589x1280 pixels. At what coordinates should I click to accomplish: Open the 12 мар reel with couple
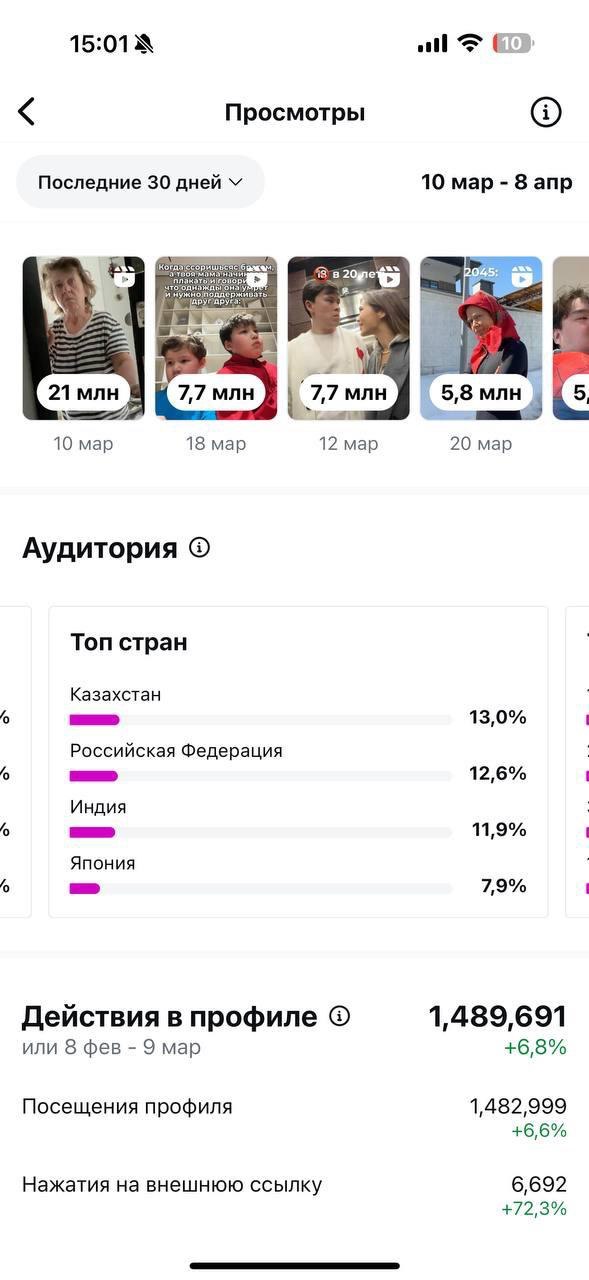point(349,338)
